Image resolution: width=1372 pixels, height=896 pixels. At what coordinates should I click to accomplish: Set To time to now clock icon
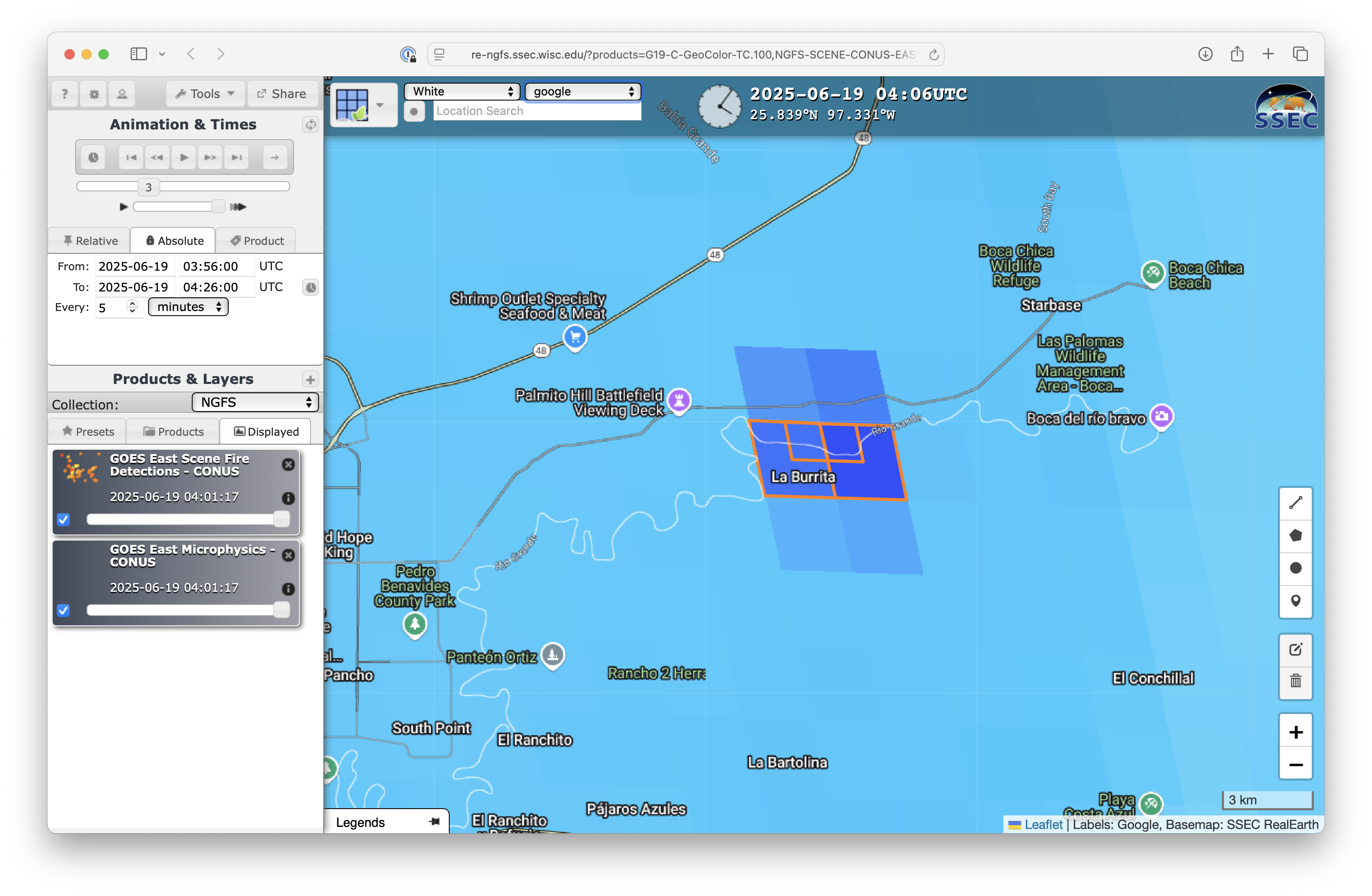(x=311, y=287)
